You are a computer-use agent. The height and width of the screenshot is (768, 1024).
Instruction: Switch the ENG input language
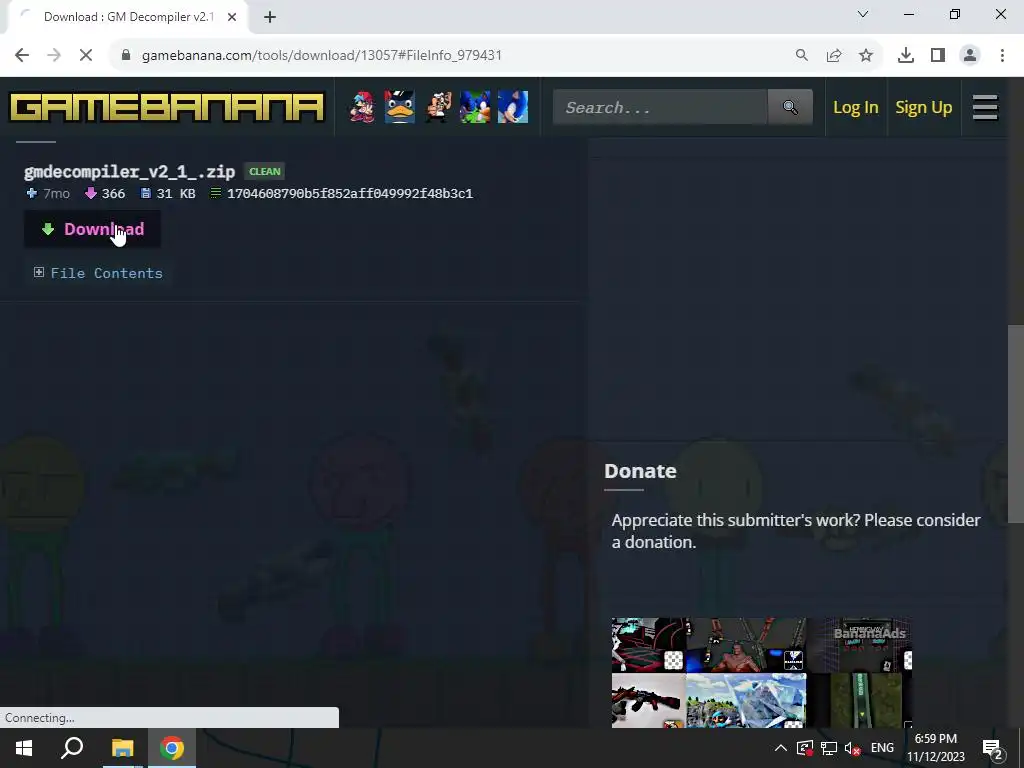[x=882, y=748]
